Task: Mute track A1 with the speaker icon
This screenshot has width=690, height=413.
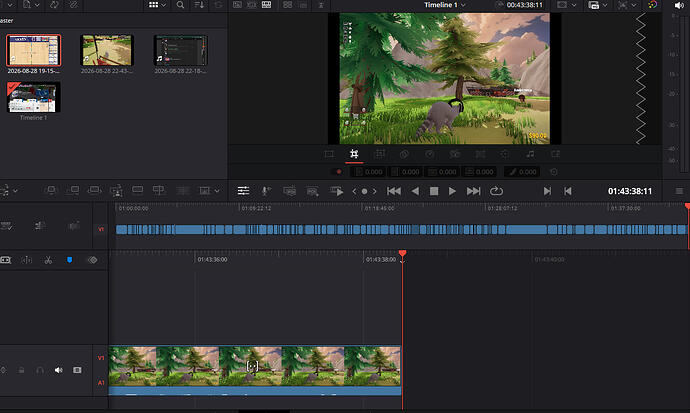Action: click(x=58, y=370)
